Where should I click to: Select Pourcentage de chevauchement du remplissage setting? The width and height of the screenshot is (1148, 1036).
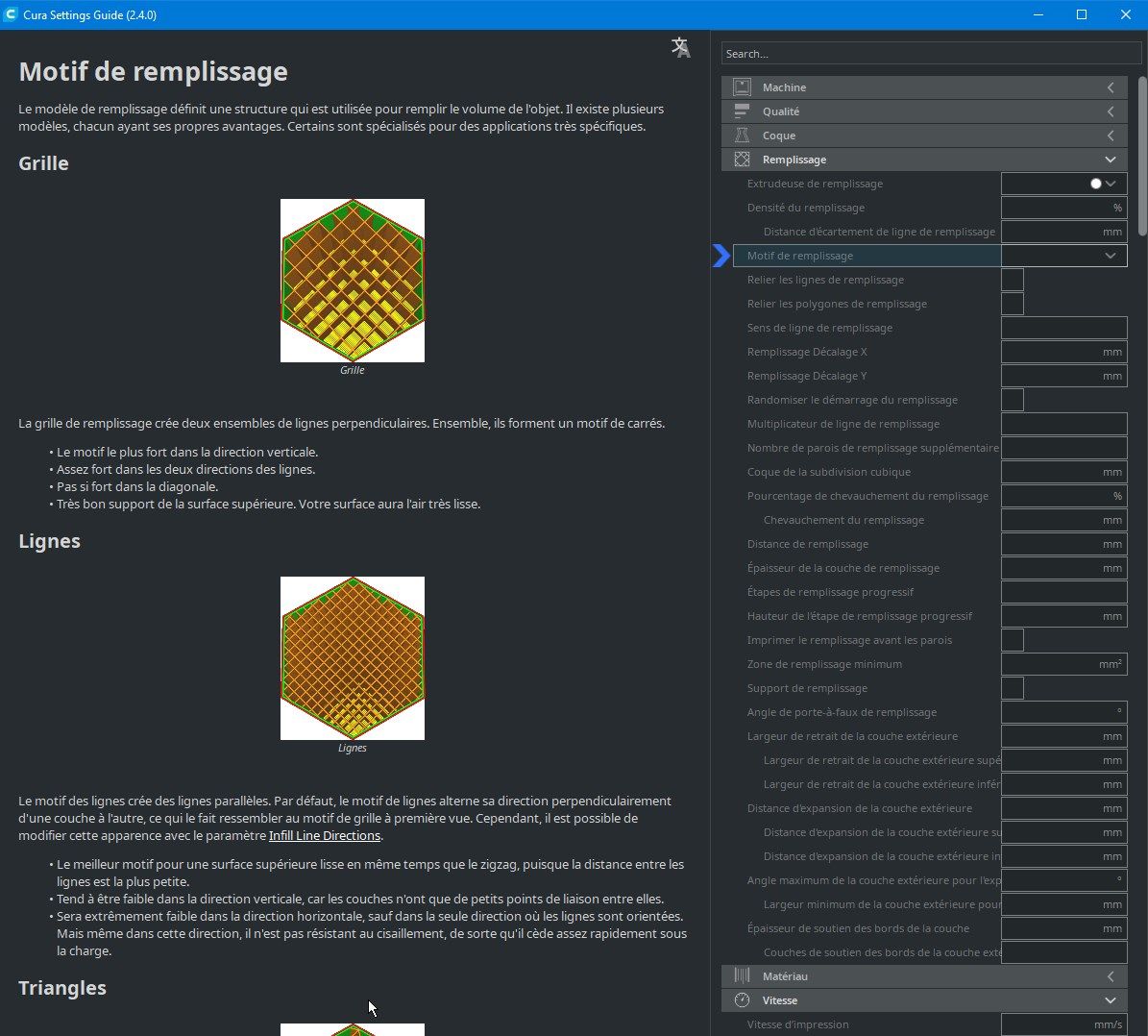tap(867, 496)
